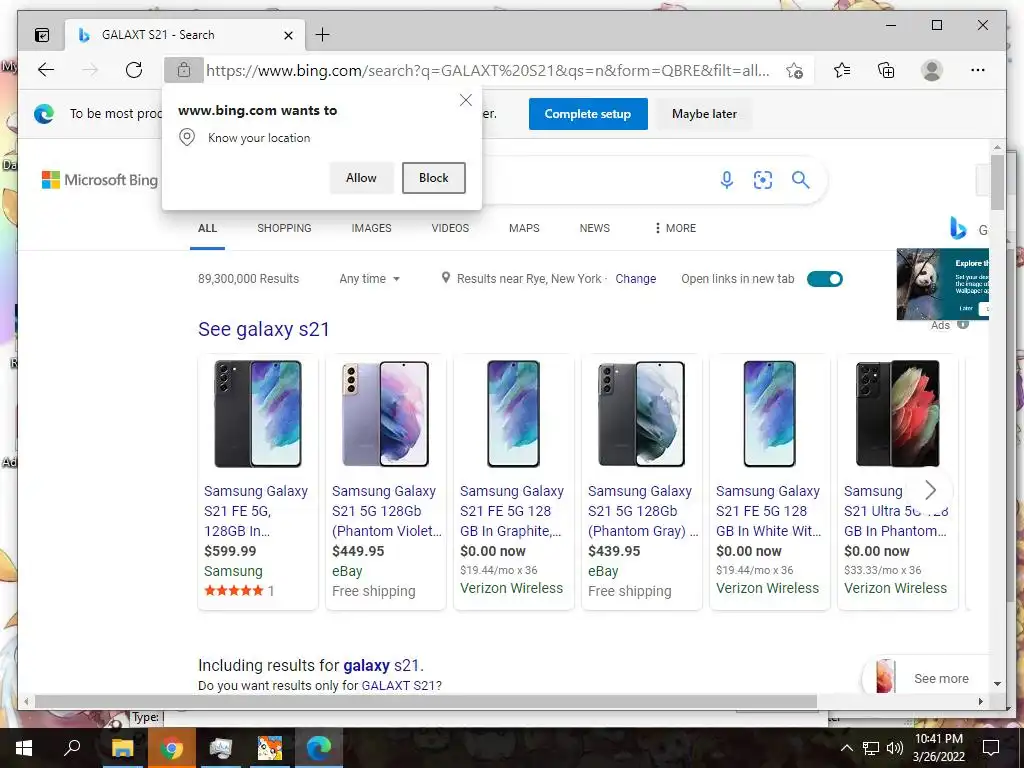Viewport: 1024px width, 768px height.
Task: Dismiss the location permission popup with X
Action: [x=466, y=100]
